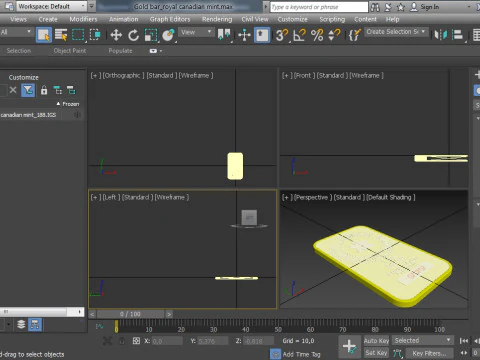480x360 pixels.
Task: Toggle scene explorer filter funnel icon
Action: pos(28,90)
